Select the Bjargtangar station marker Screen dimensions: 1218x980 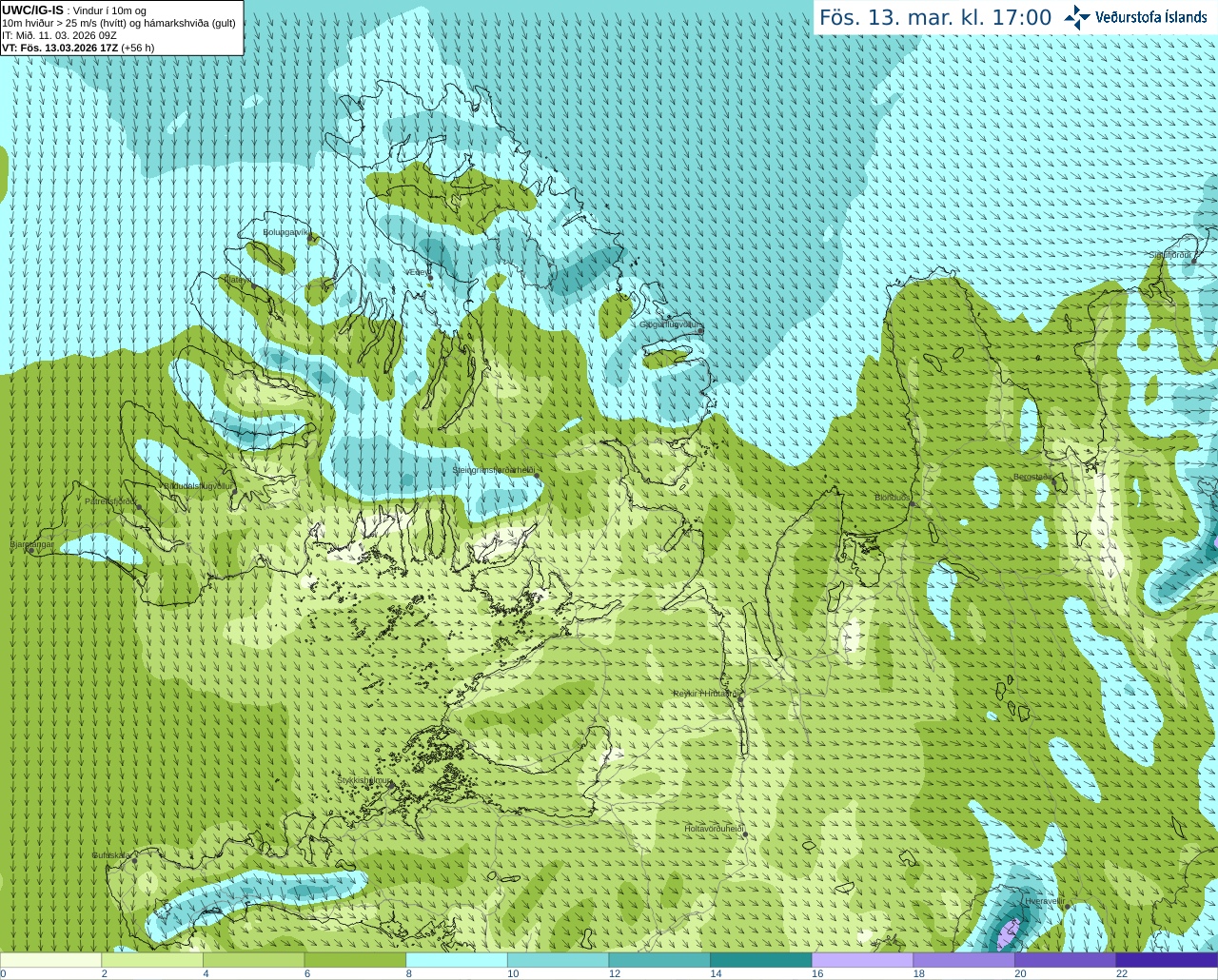(30, 550)
